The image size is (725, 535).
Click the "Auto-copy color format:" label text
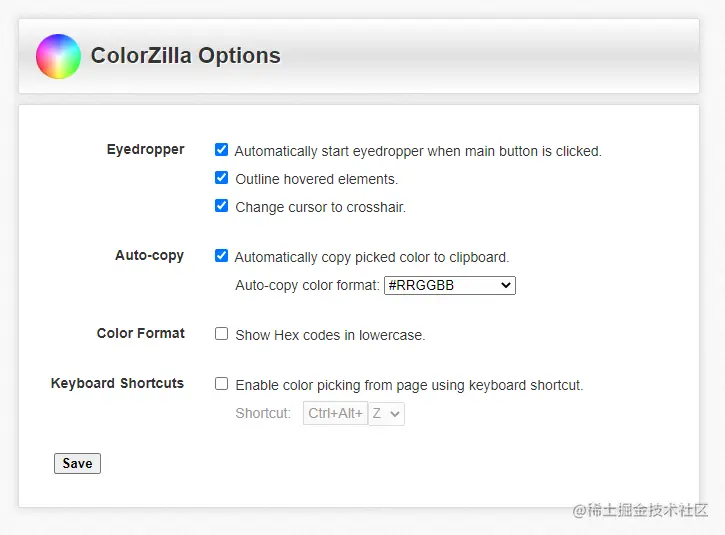click(307, 286)
